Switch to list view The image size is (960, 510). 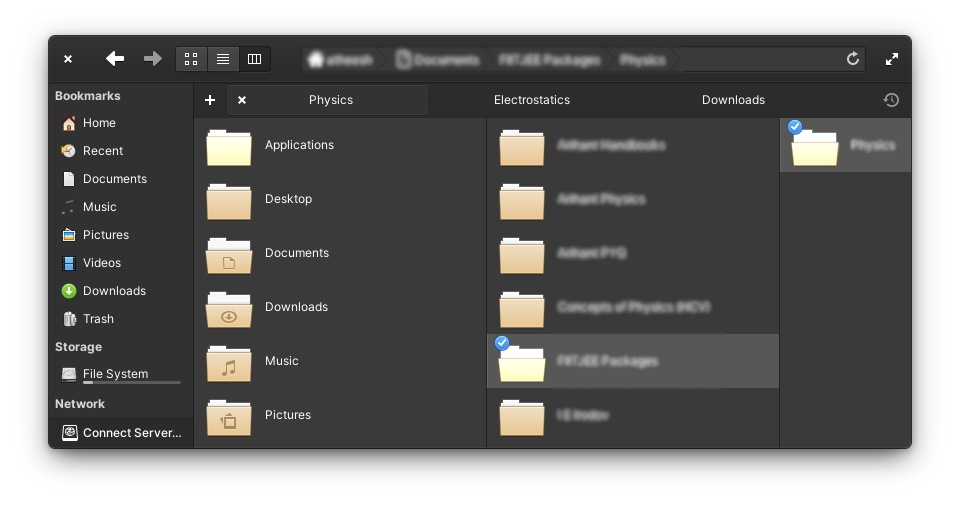tap(223, 59)
